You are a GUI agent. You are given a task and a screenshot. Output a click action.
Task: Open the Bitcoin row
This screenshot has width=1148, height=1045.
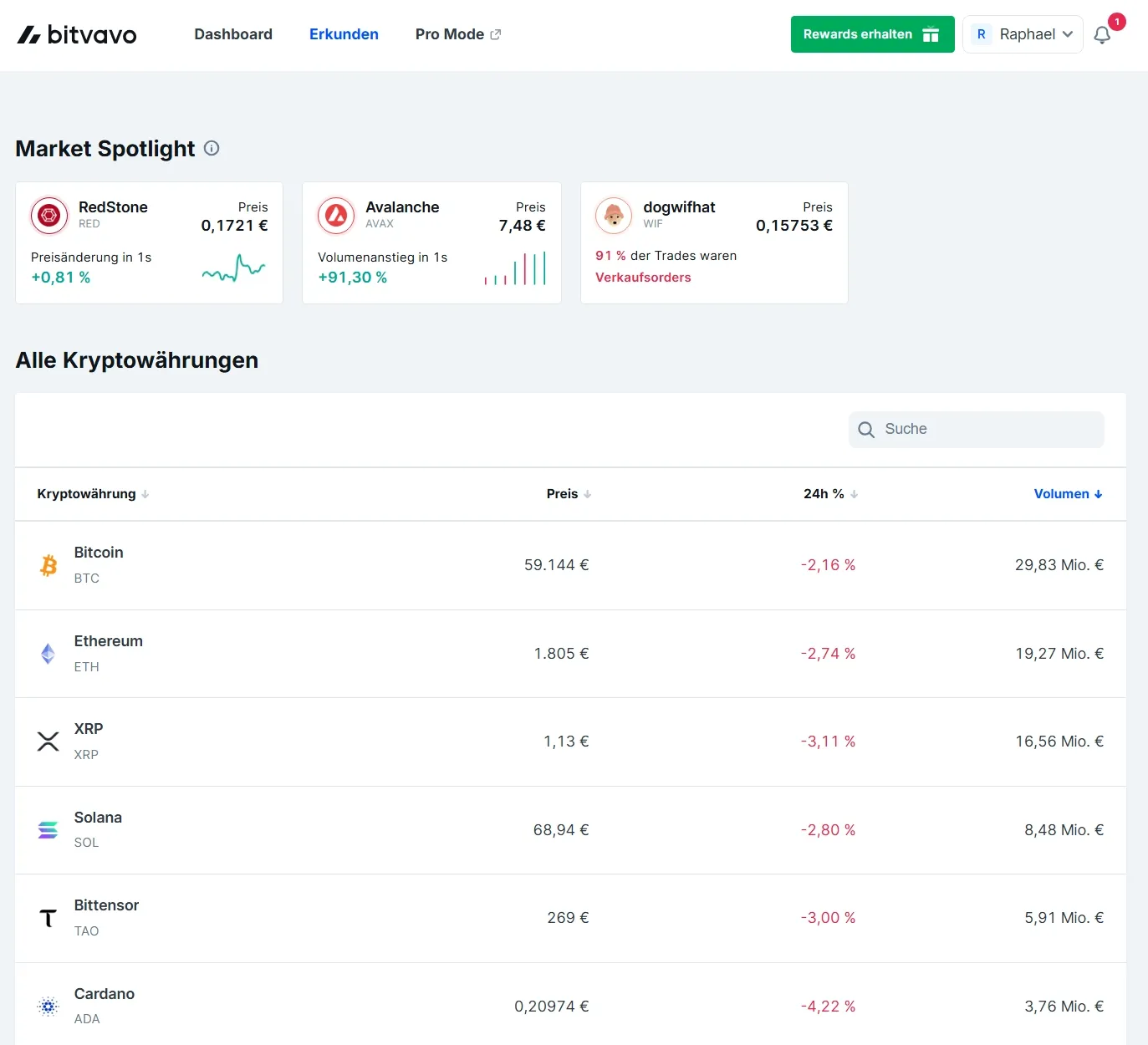pos(570,565)
